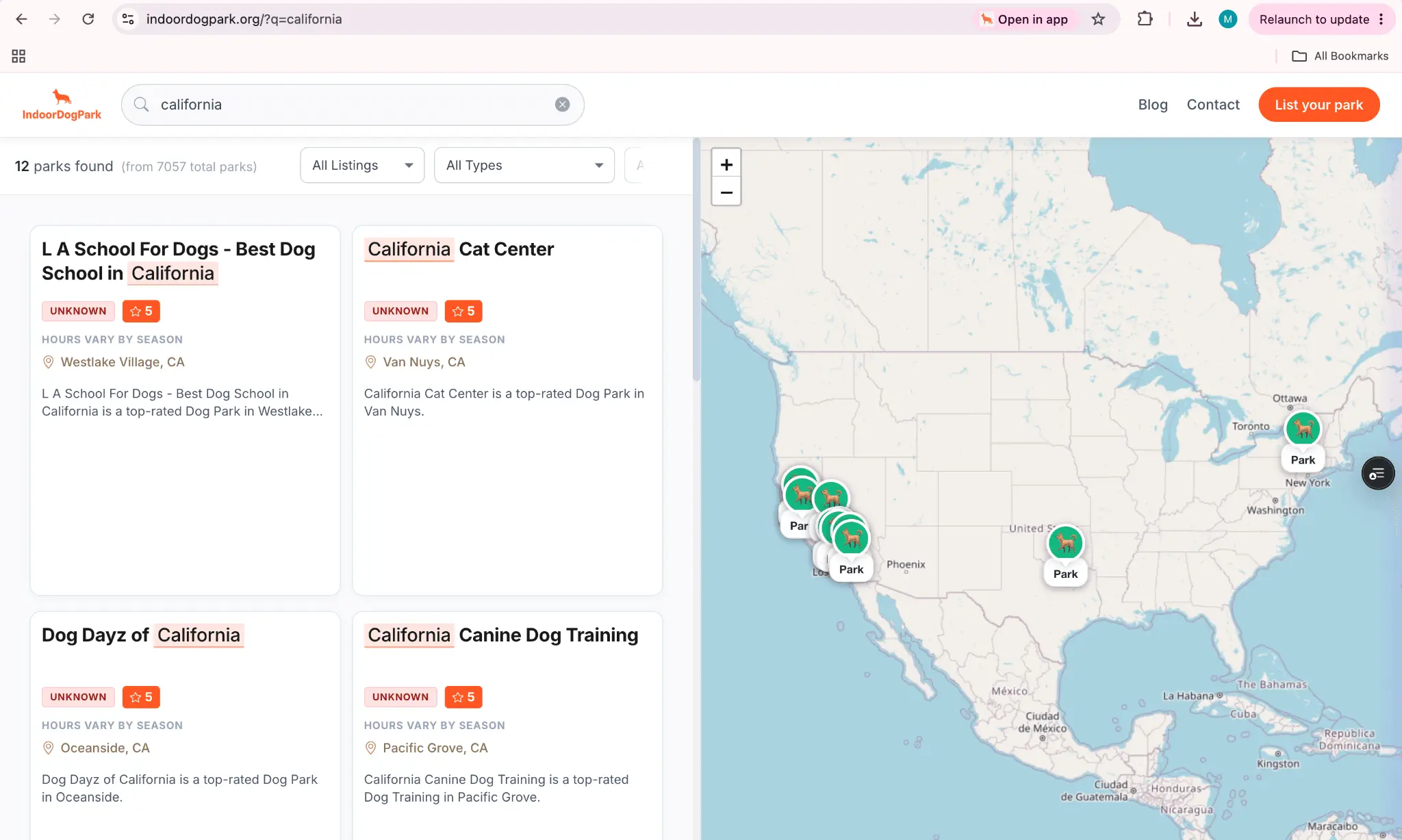Click the rating badge on California Cat Center
This screenshot has width=1402, height=840.
pos(463,311)
